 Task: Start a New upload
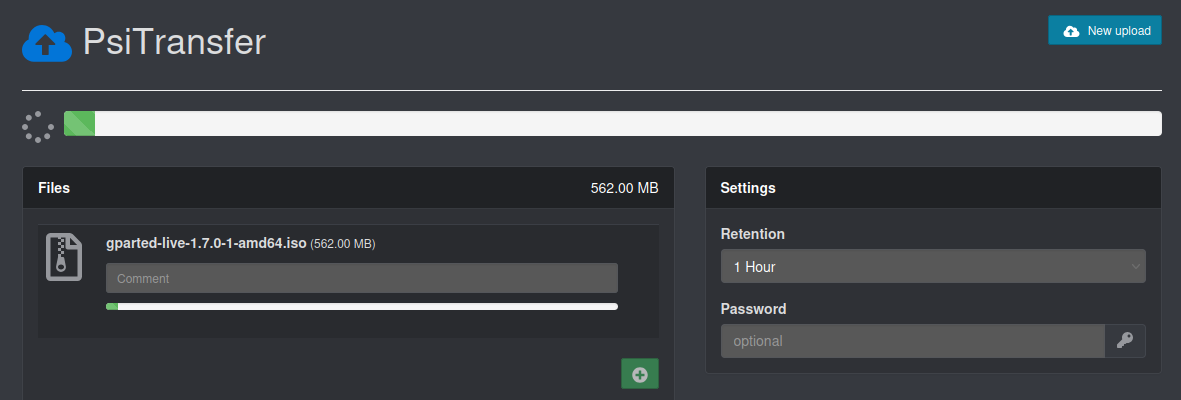point(1104,31)
